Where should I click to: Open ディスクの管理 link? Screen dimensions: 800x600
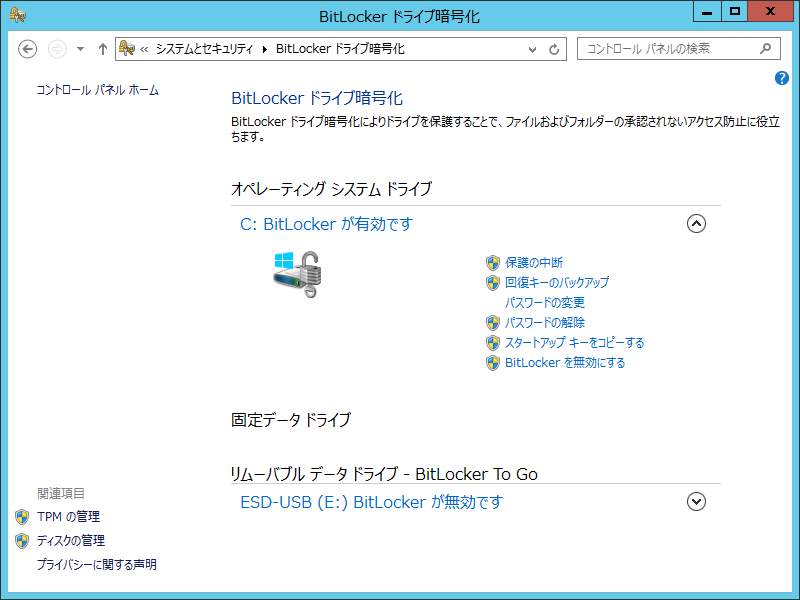[x=71, y=541]
